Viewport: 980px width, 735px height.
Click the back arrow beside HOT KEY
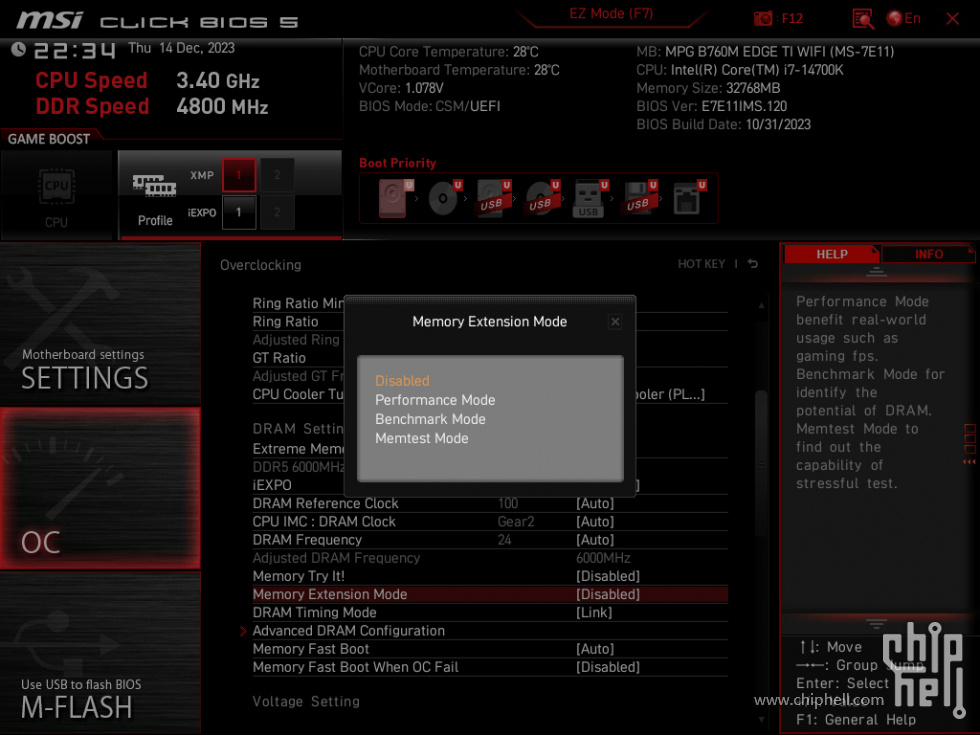tap(753, 264)
